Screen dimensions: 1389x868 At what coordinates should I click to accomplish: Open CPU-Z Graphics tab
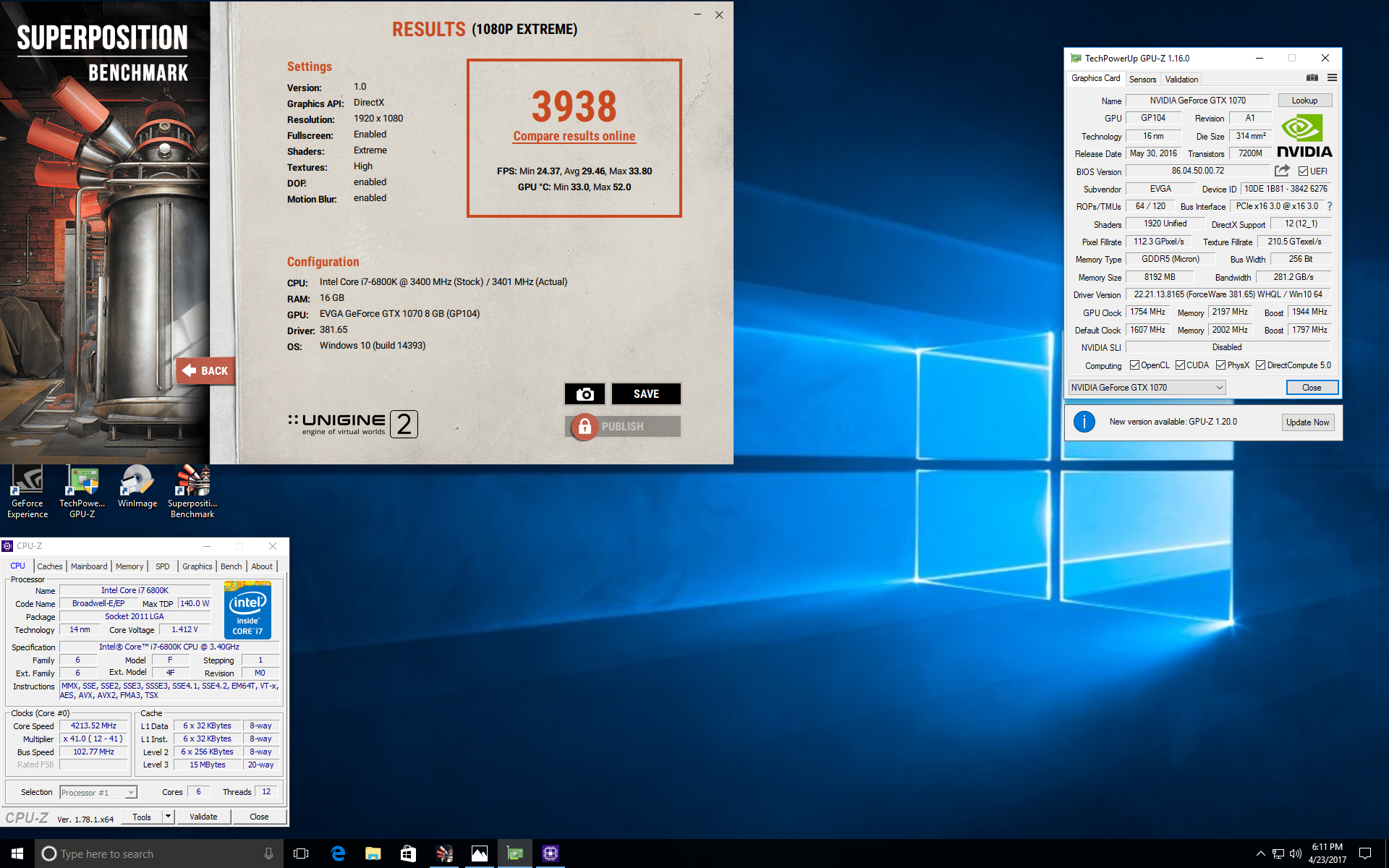click(197, 566)
